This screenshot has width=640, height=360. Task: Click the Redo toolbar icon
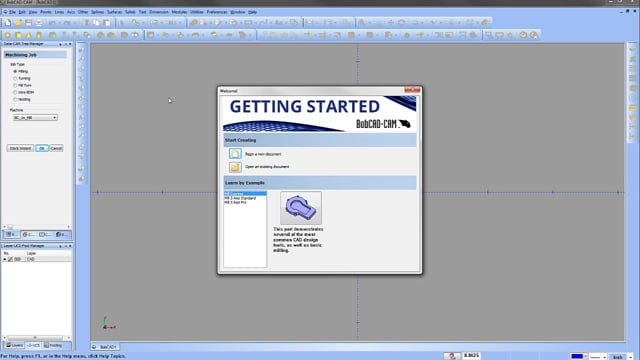(67, 23)
